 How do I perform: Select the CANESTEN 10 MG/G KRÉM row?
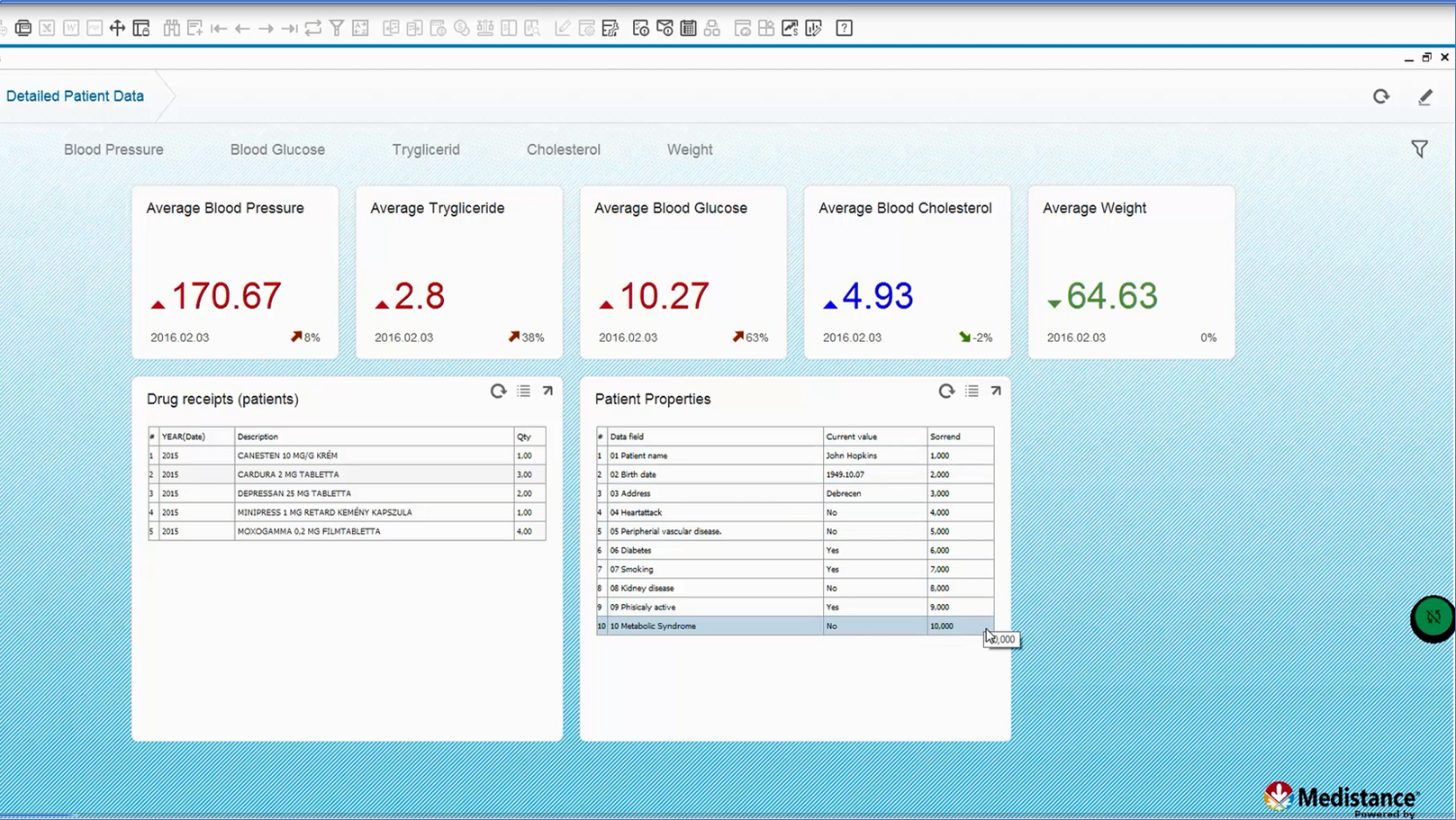pyautogui.click(x=347, y=455)
